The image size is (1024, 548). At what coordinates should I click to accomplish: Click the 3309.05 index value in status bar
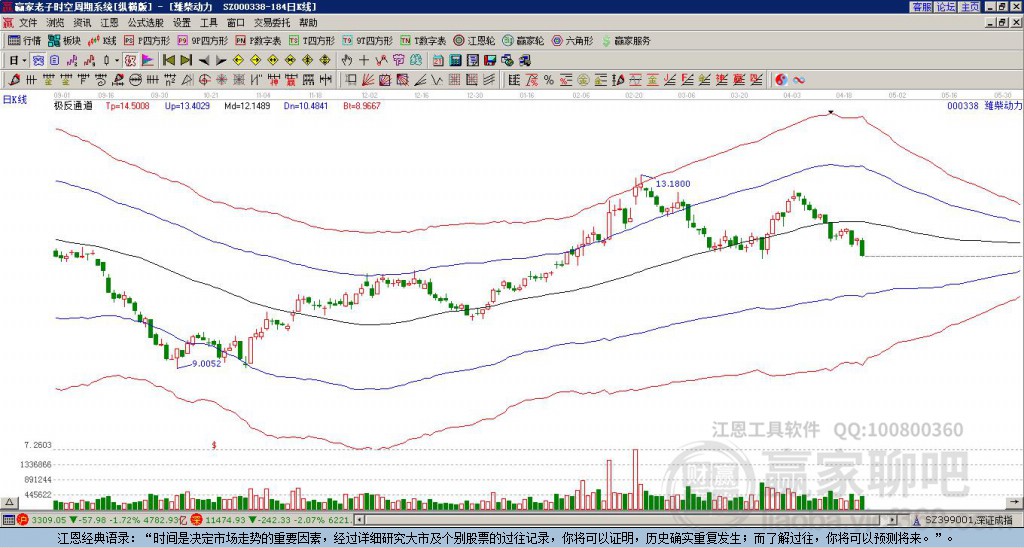pyautogui.click(x=49, y=520)
